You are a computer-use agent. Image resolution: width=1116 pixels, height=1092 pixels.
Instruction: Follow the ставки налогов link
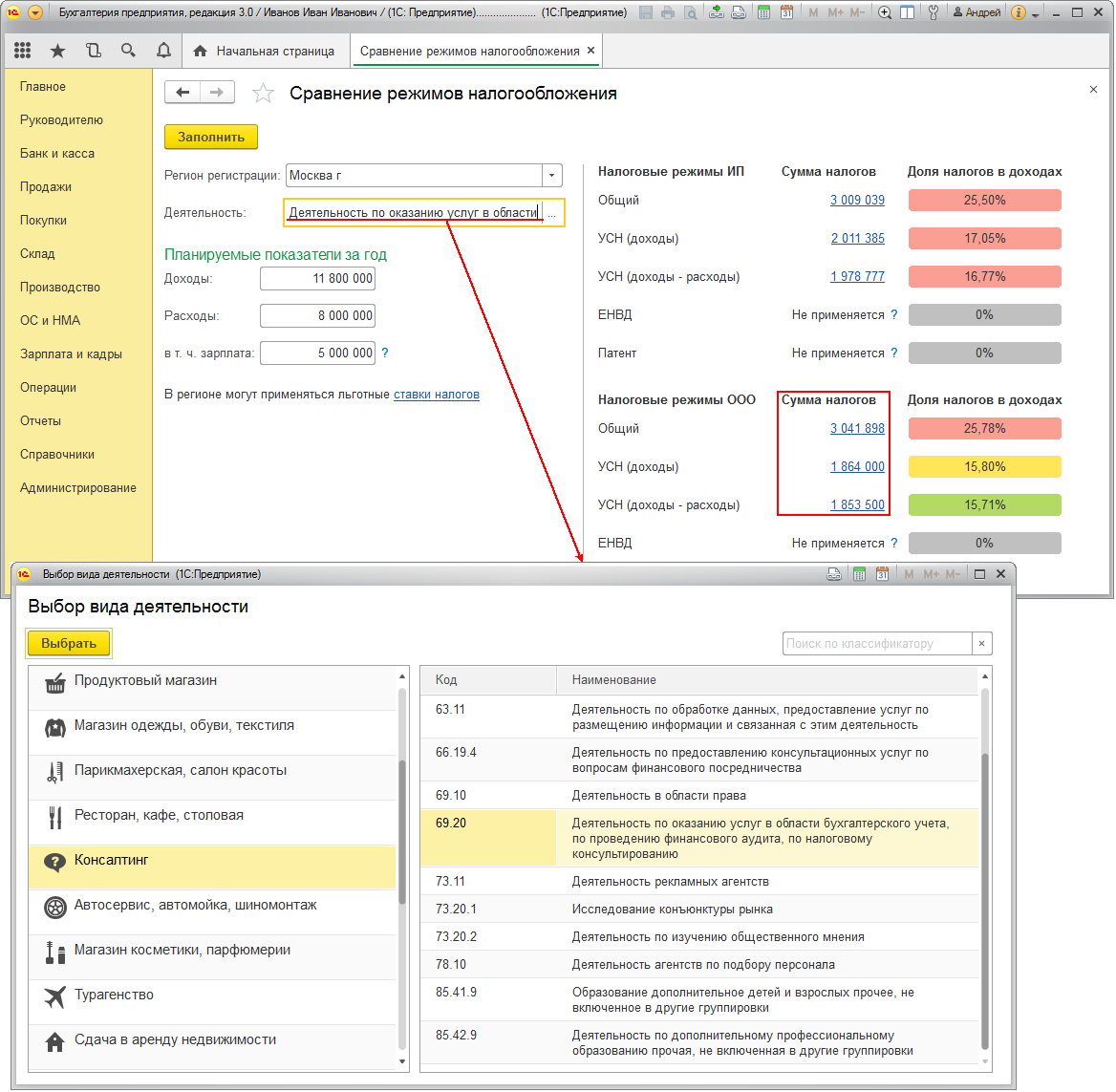437,394
